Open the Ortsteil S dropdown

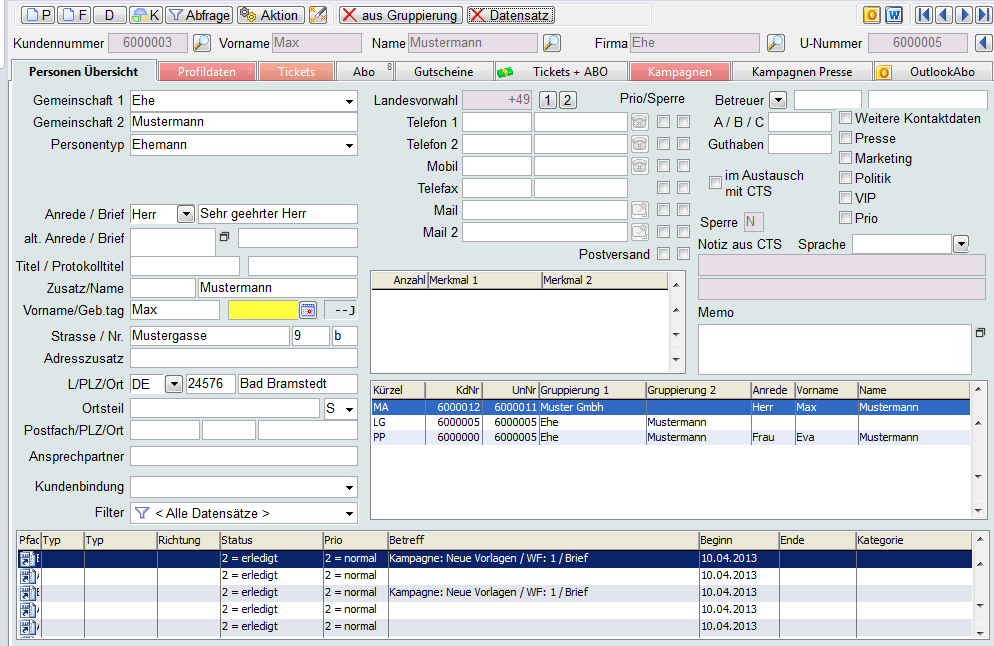pos(349,409)
